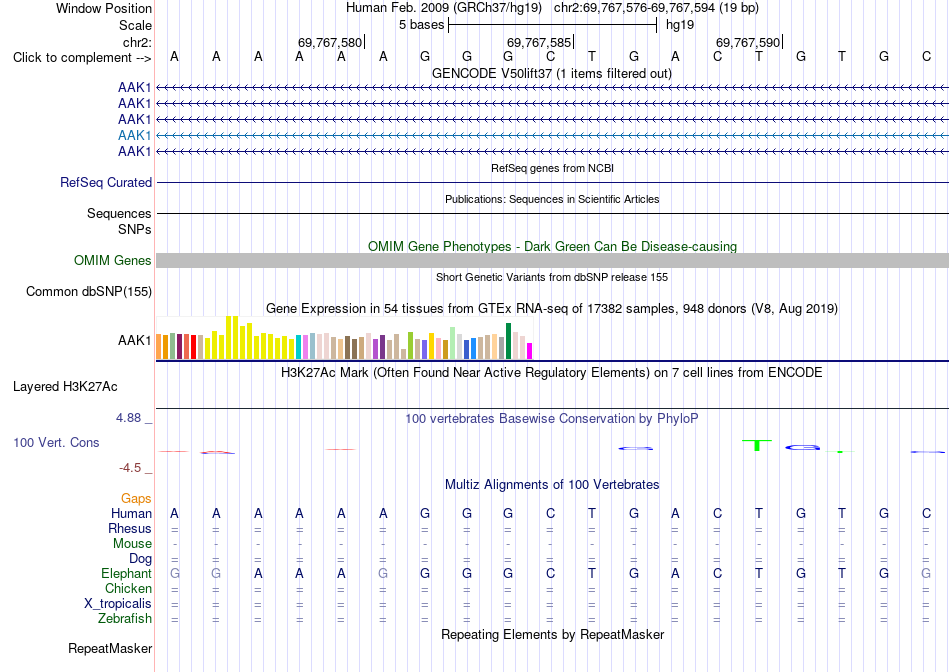Click the Dog species label
The width and height of the screenshot is (950, 672).
click(x=140, y=559)
